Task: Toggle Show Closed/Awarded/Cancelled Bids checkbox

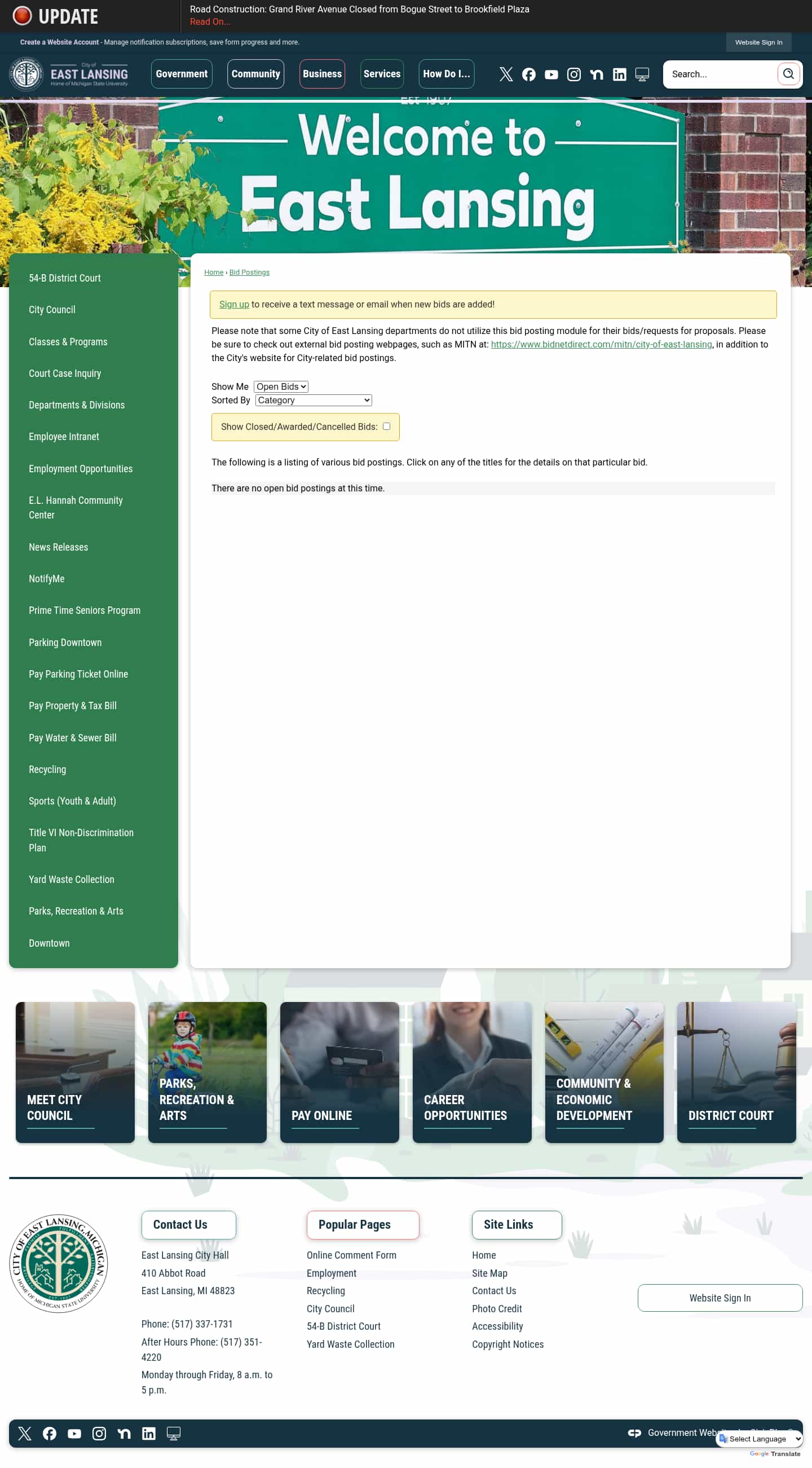Action: pyautogui.click(x=387, y=427)
